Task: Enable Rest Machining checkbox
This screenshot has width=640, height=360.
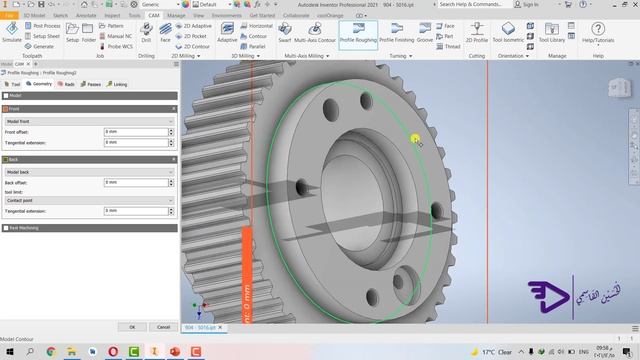Action: (6, 228)
